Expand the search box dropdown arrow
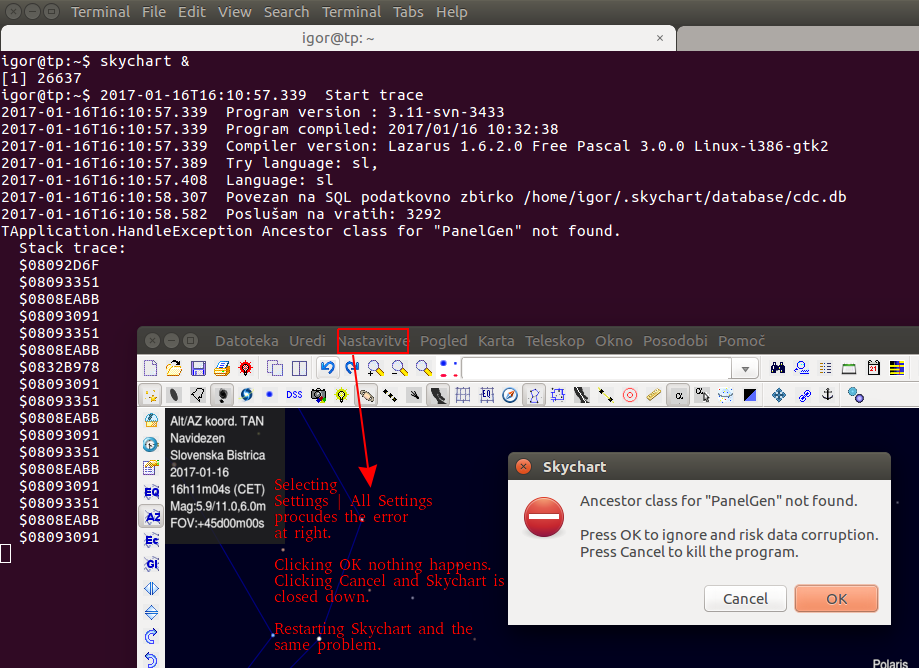This screenshot has width=919, height=668. pos(745,369)
